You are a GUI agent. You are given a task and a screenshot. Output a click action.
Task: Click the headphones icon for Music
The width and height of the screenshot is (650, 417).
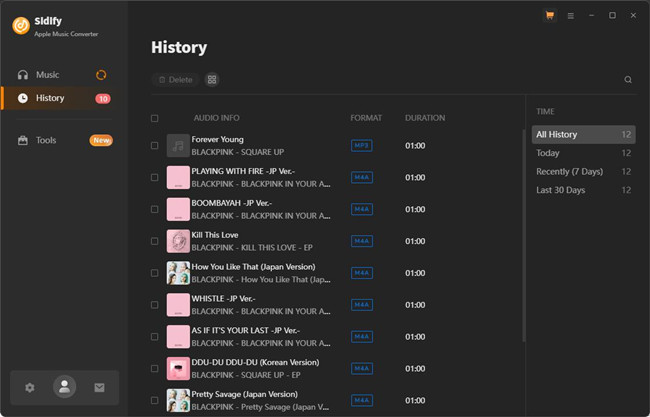click(23, 75)
